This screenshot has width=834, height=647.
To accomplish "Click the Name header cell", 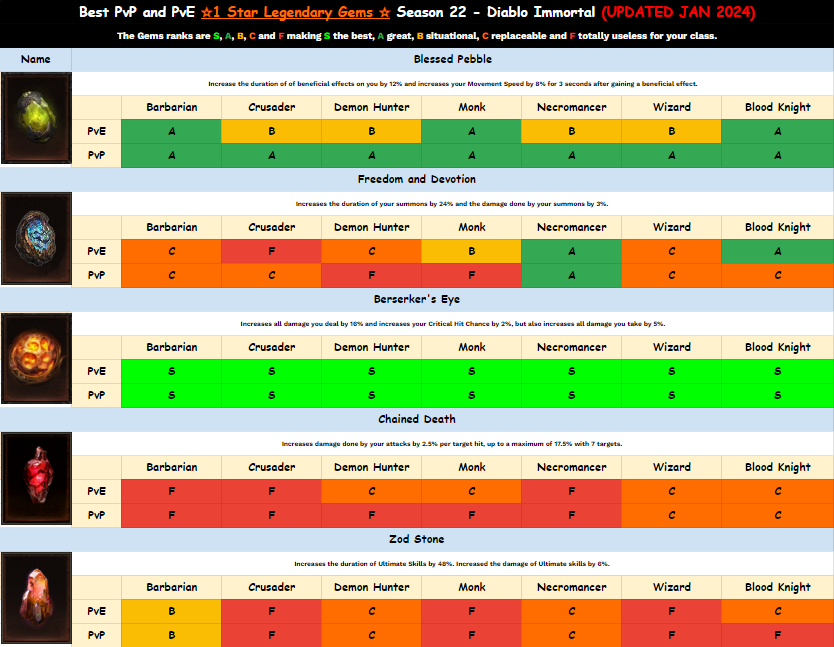I will pyautogui.click(x=36, y=59).
